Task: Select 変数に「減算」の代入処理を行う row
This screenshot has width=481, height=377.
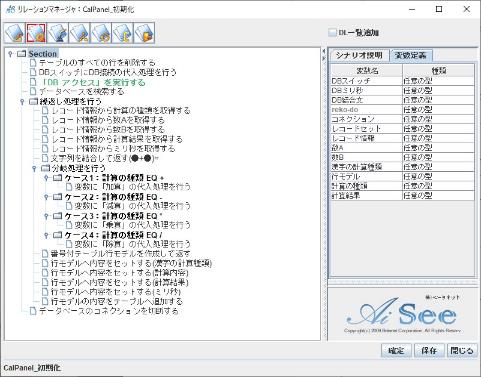Action: pyautogui.click(x=133, y=206)
